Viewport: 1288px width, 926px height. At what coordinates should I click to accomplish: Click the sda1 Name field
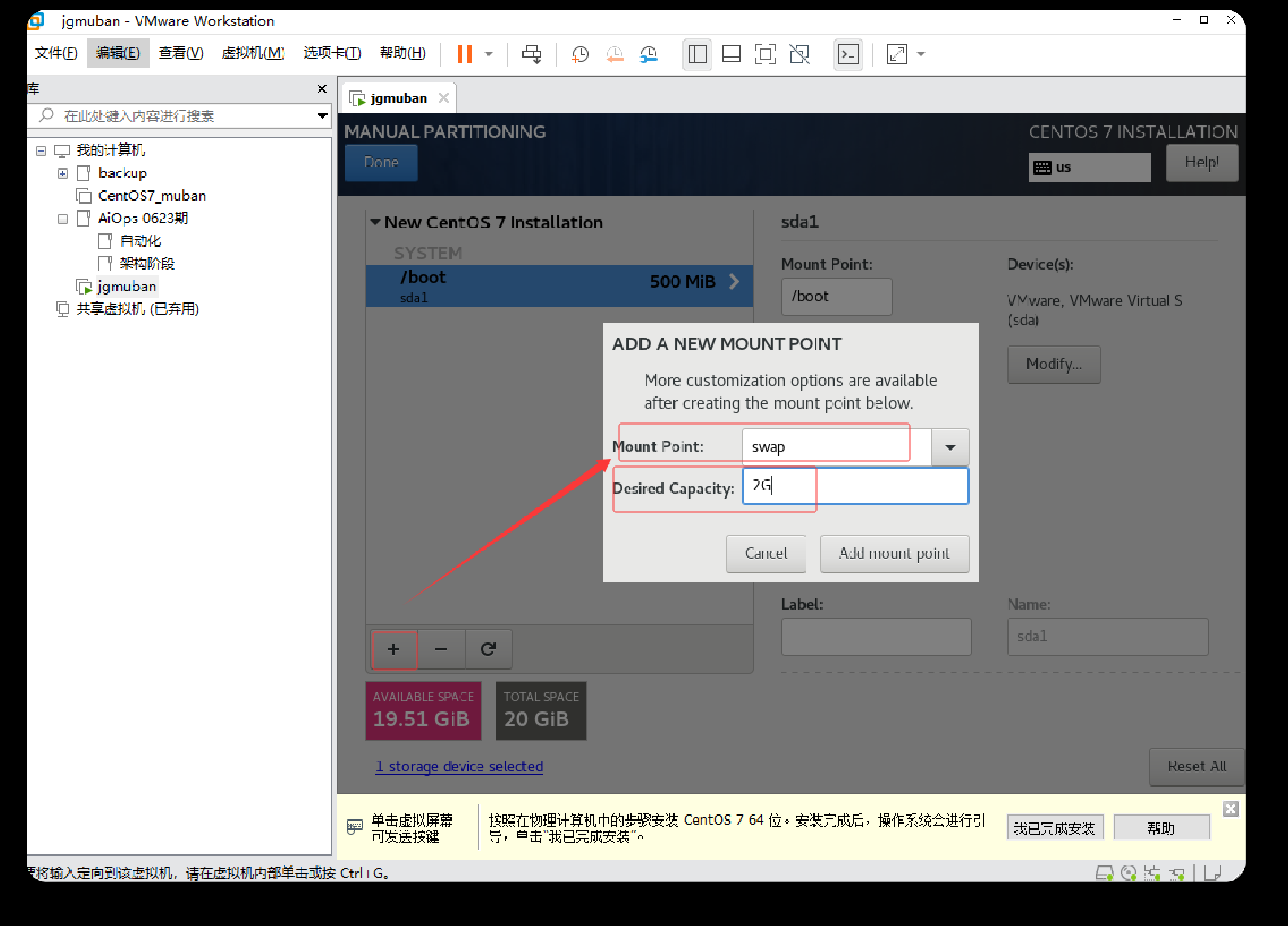(x=1108, y=636)
